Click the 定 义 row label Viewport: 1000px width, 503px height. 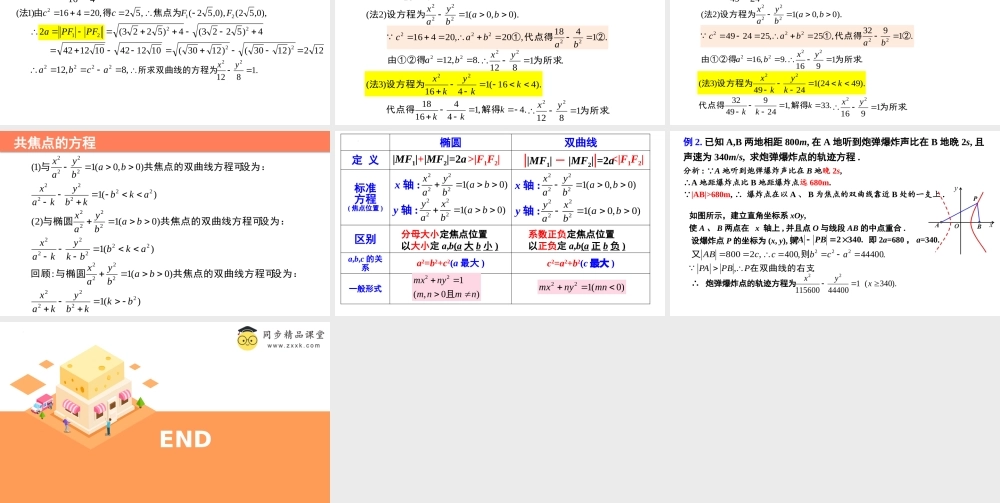tap(365, 161)
